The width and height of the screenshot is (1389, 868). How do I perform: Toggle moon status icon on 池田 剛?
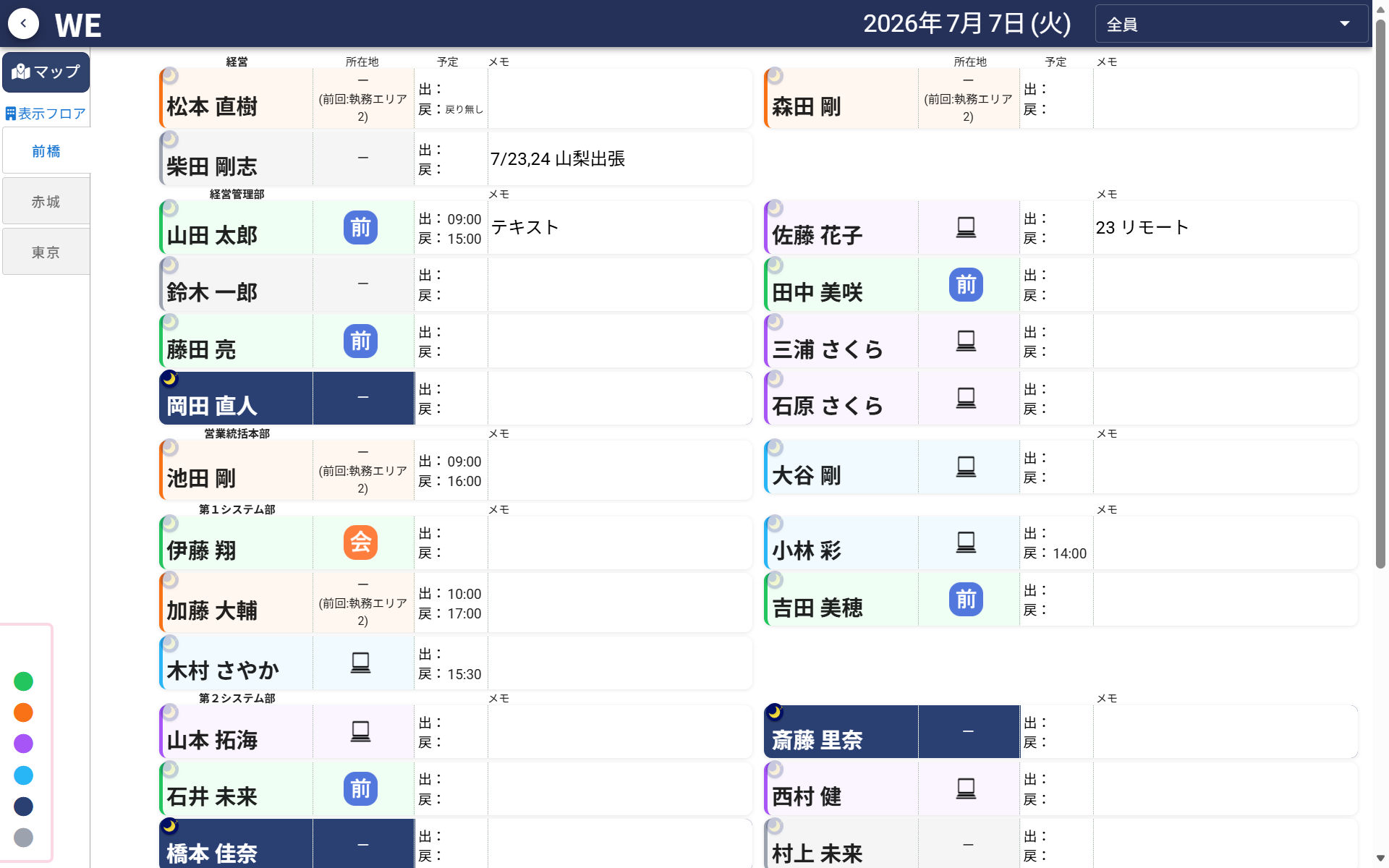(x=169, y=448)
